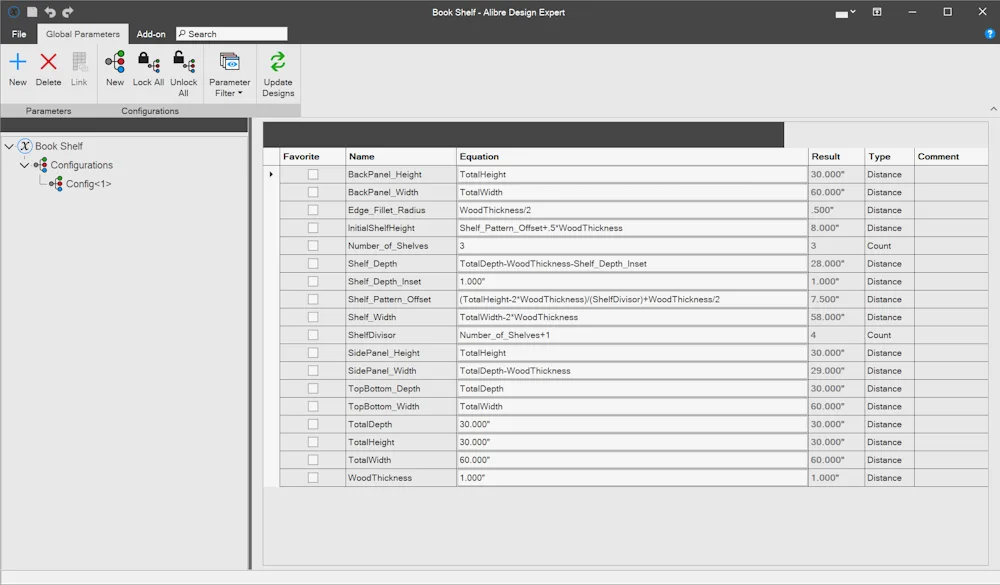This screenshot has height=585, width=1000.
Task: Click the green Update Designs icon
Action: 278,62
